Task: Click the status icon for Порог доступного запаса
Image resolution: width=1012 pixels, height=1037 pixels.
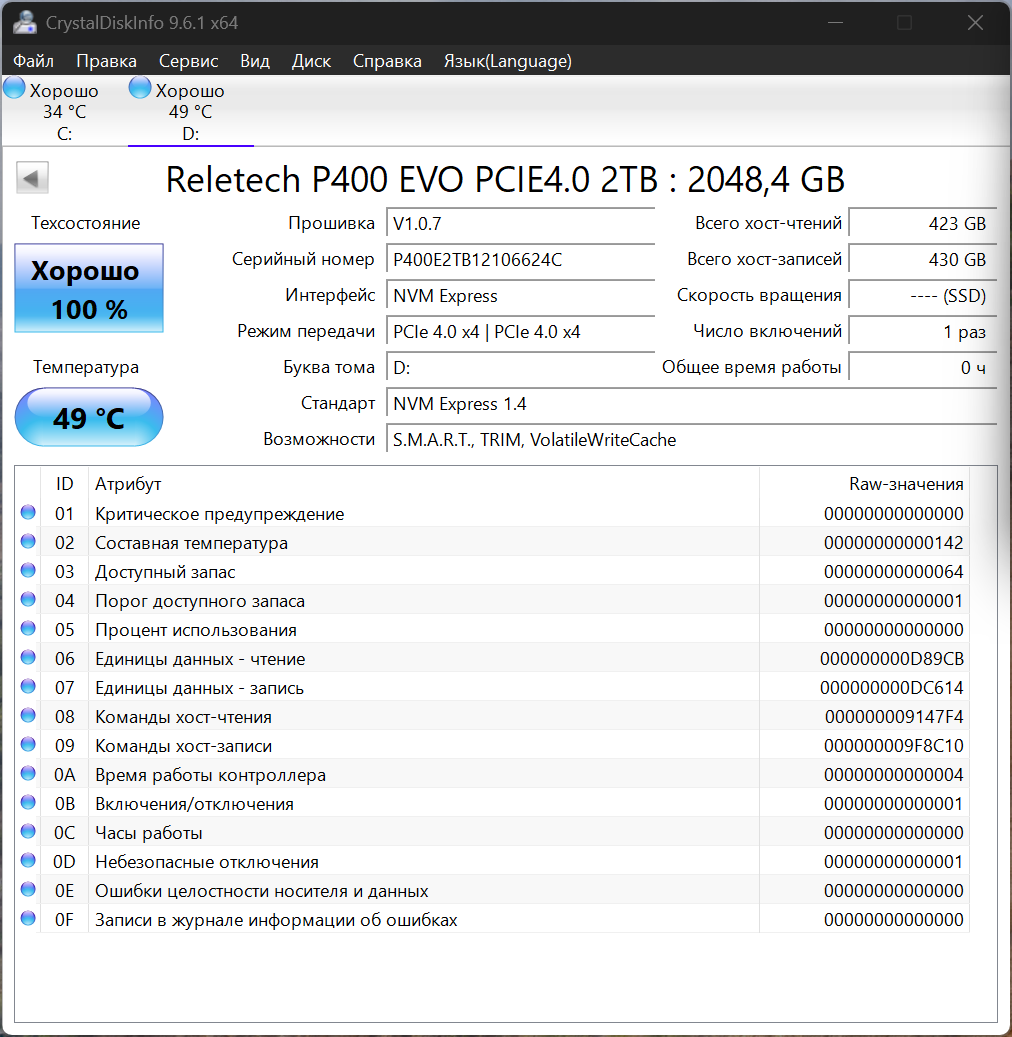Action: 28,599
